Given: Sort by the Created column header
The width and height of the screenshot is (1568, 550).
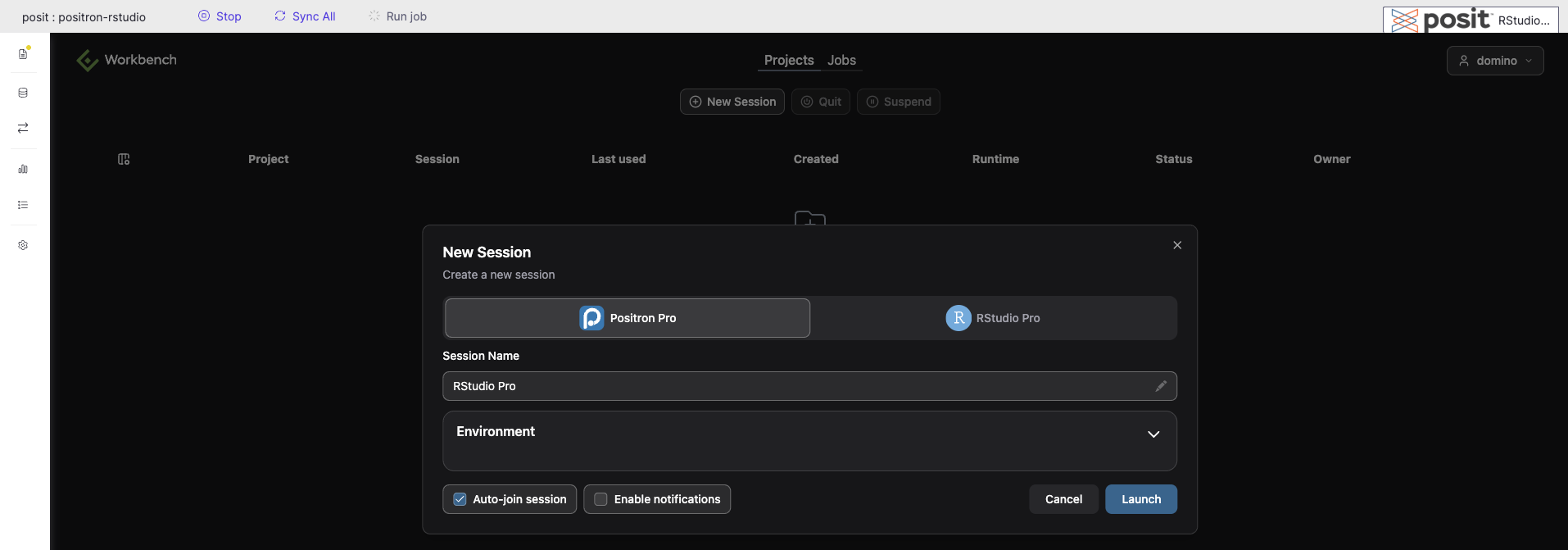Looking at the screenshot, I should coord(816,159).
